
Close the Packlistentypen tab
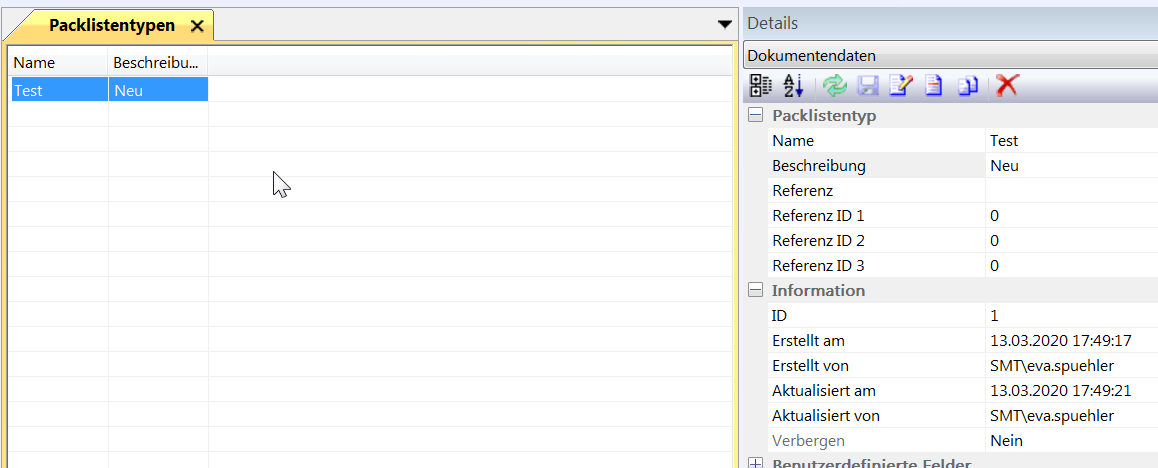(x=197, y=26)
